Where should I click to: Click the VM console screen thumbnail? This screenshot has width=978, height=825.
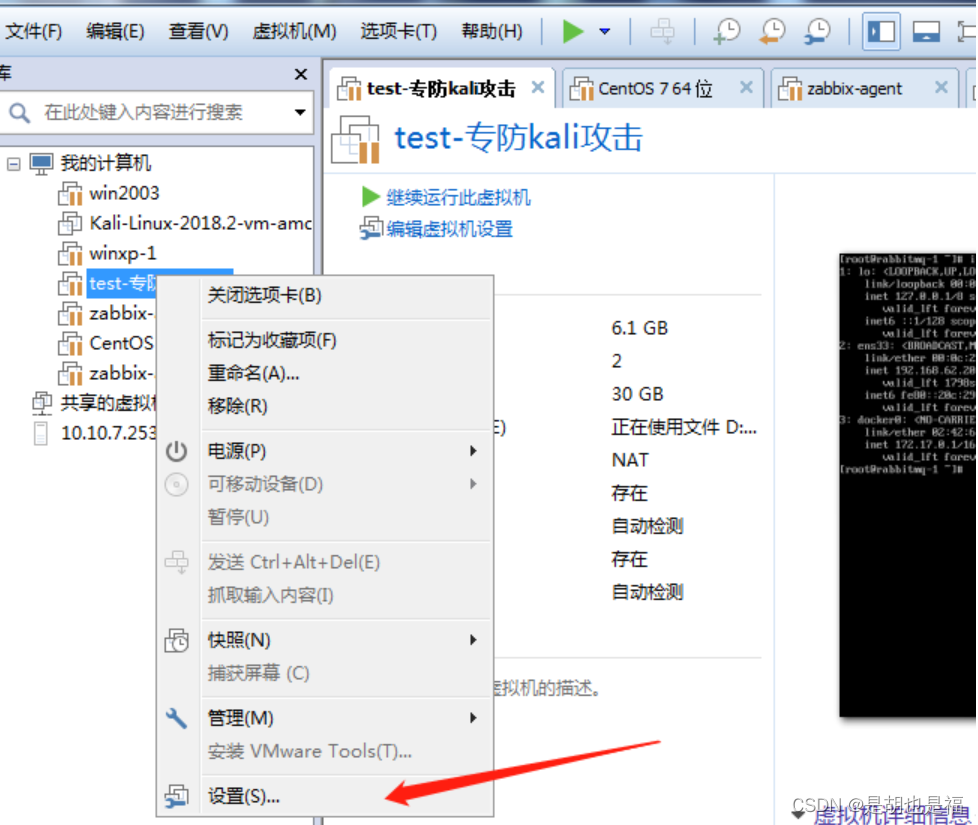pos(908,485)
